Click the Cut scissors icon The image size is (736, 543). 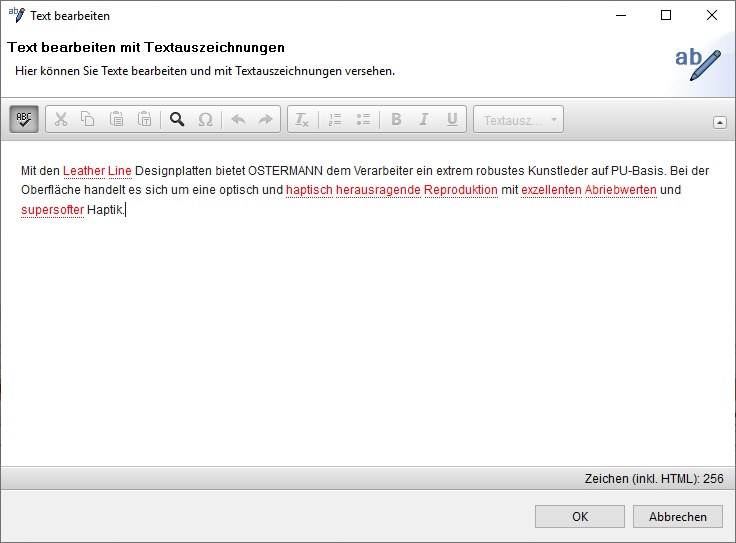[61, 120]
